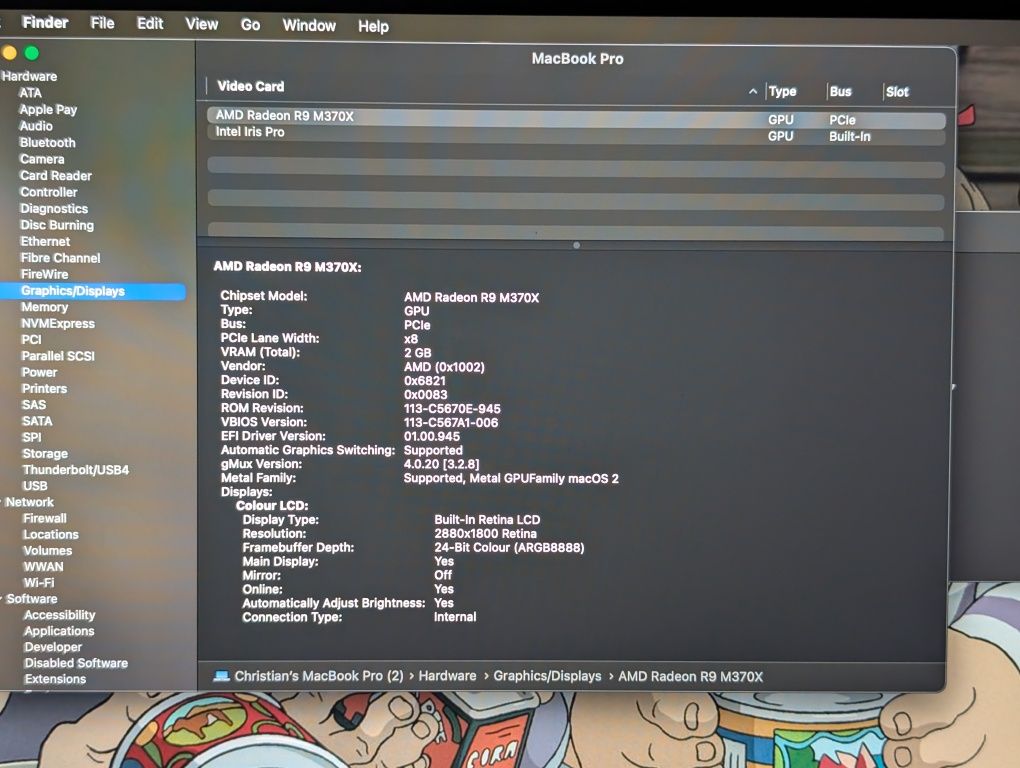Select NVMExpress in the sidebar
Image resolution: width=1020 pixels, height=768 pixels.
click(58, 323)
